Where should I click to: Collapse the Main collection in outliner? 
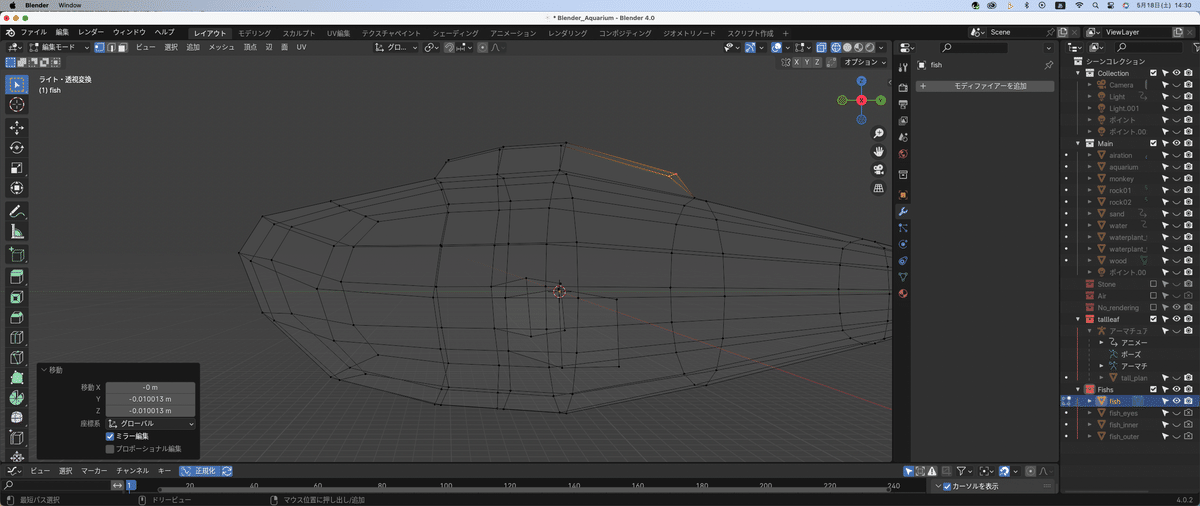(1079, 143)
